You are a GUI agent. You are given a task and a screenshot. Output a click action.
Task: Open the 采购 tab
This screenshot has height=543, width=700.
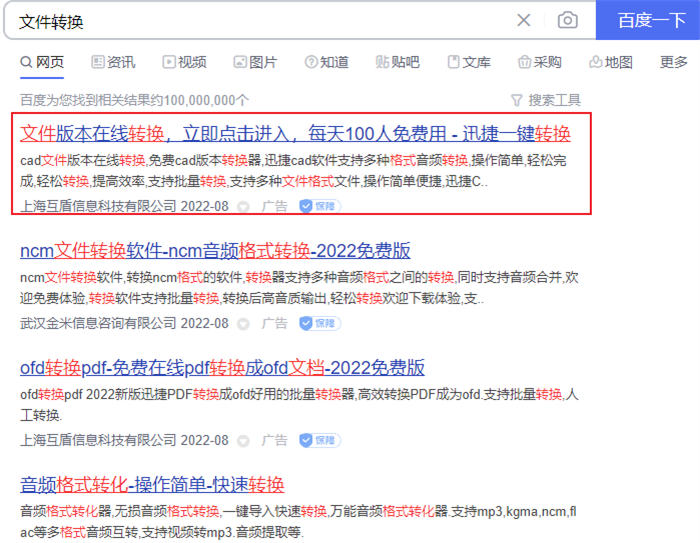pos(540,62)
